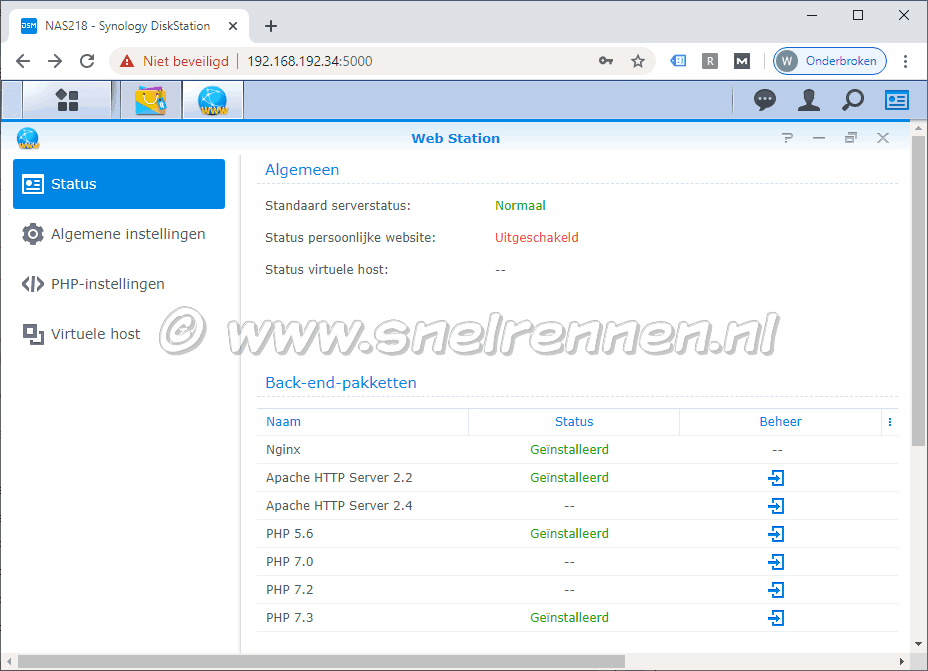Screen dimensions: 928x671
Task: Click the M browser extension icon
Action: pos(742,61)
